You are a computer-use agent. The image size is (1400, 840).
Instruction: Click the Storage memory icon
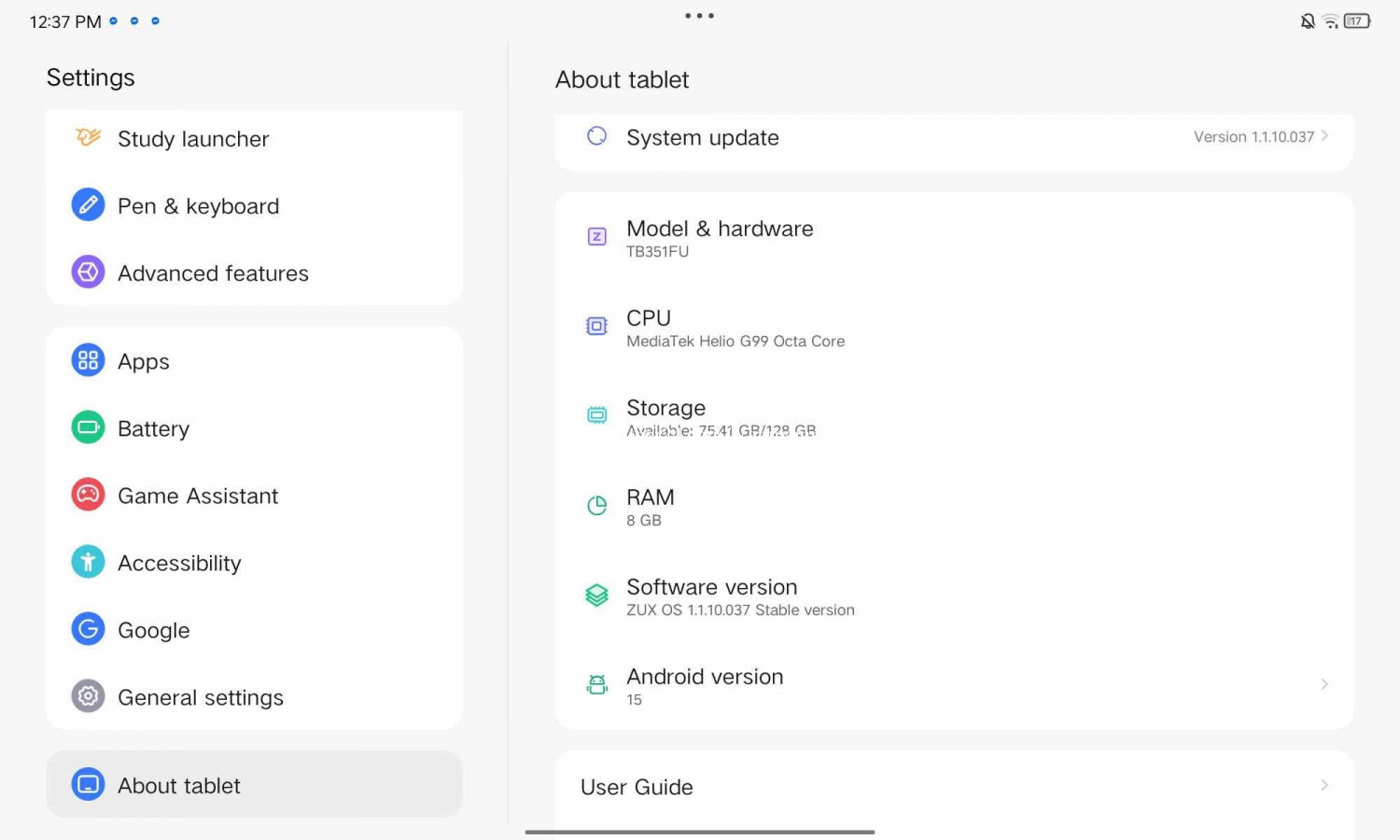(596, 415)
